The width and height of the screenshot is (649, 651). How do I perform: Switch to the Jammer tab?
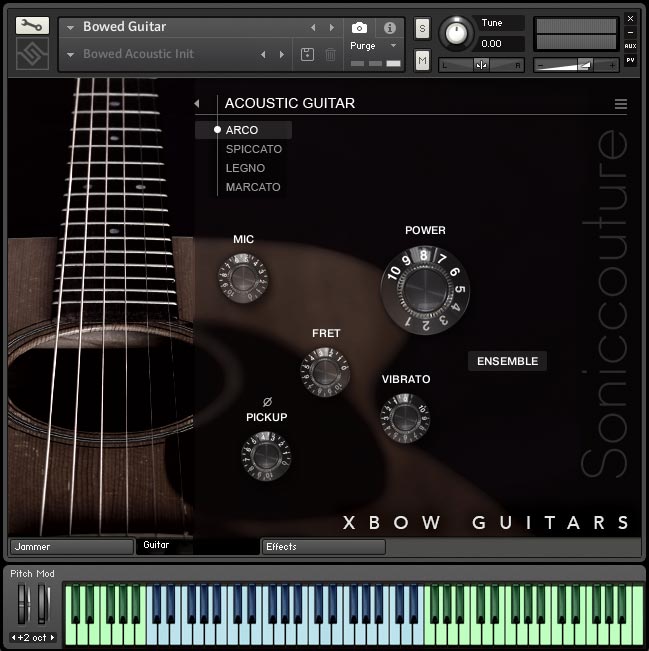coord(72,547)
